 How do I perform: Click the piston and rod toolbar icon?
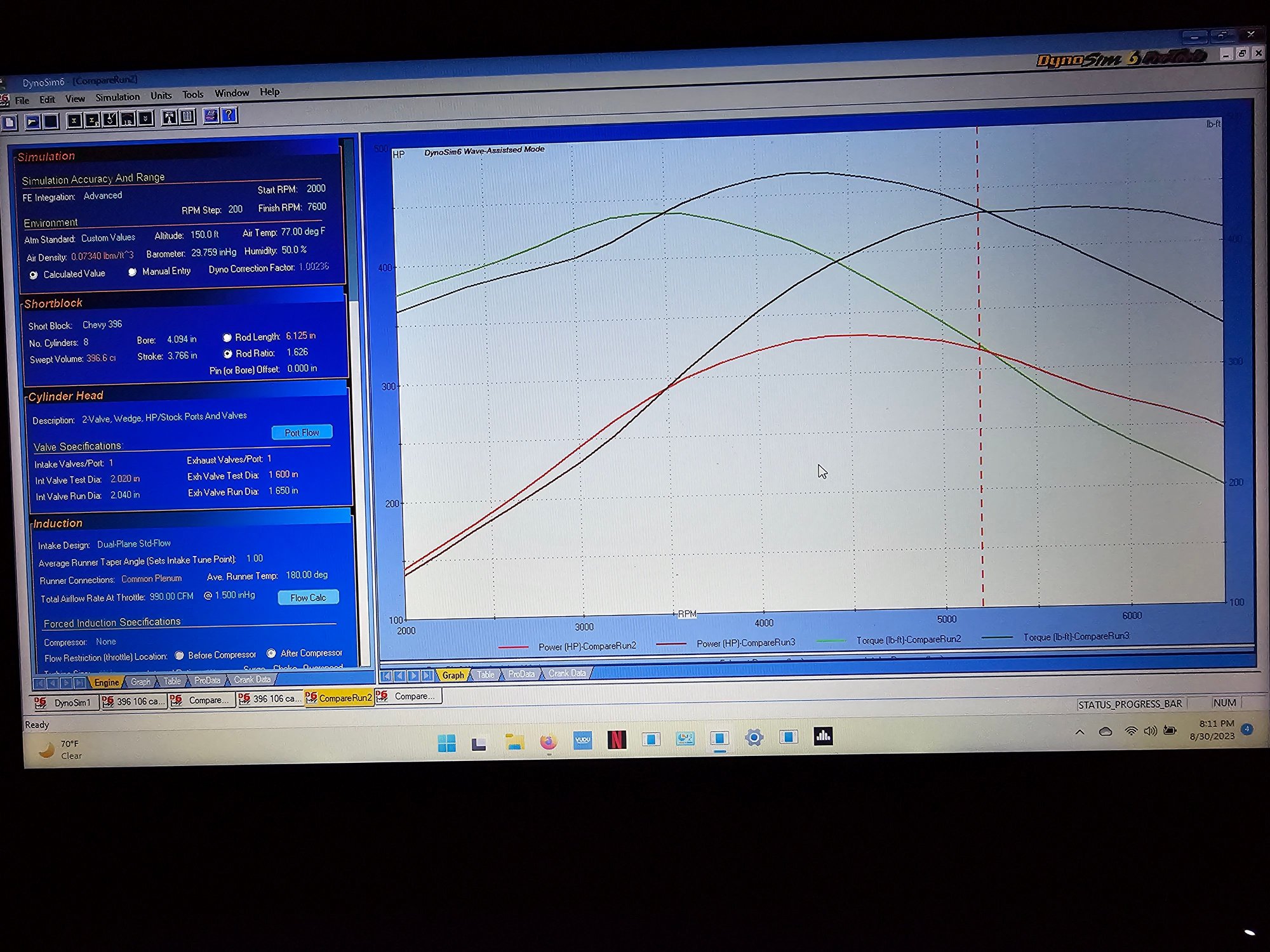pyautogui.click(x=169, y=117)
